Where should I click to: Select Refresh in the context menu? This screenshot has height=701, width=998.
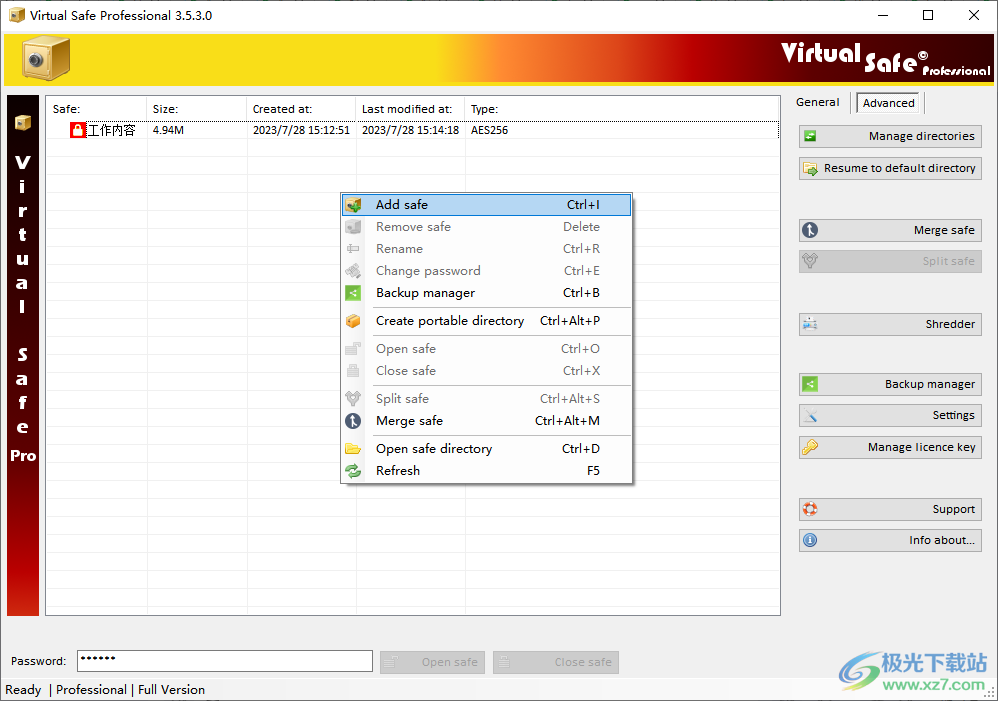pos(487,471)
